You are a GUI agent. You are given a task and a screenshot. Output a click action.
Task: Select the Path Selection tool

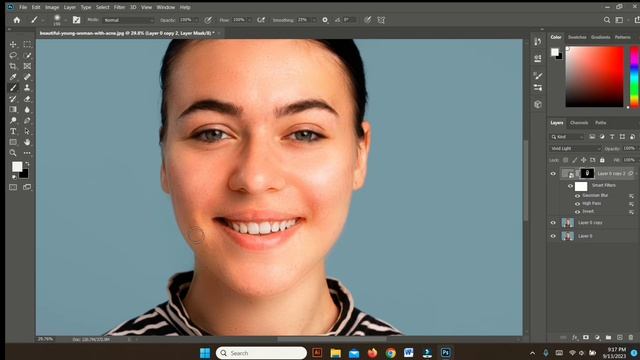click(x=27, y=131)
